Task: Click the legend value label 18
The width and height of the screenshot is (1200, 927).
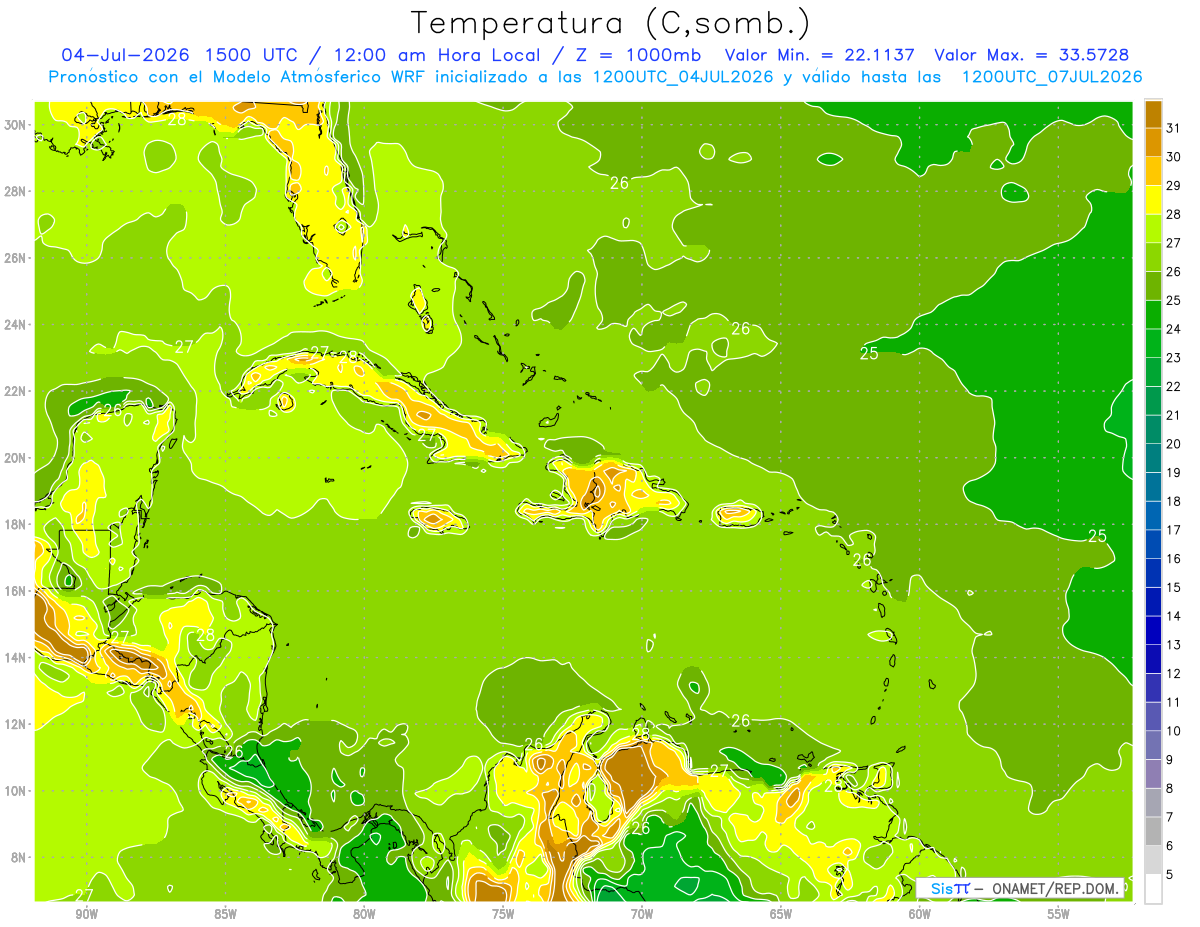Action: [1174, 501]
